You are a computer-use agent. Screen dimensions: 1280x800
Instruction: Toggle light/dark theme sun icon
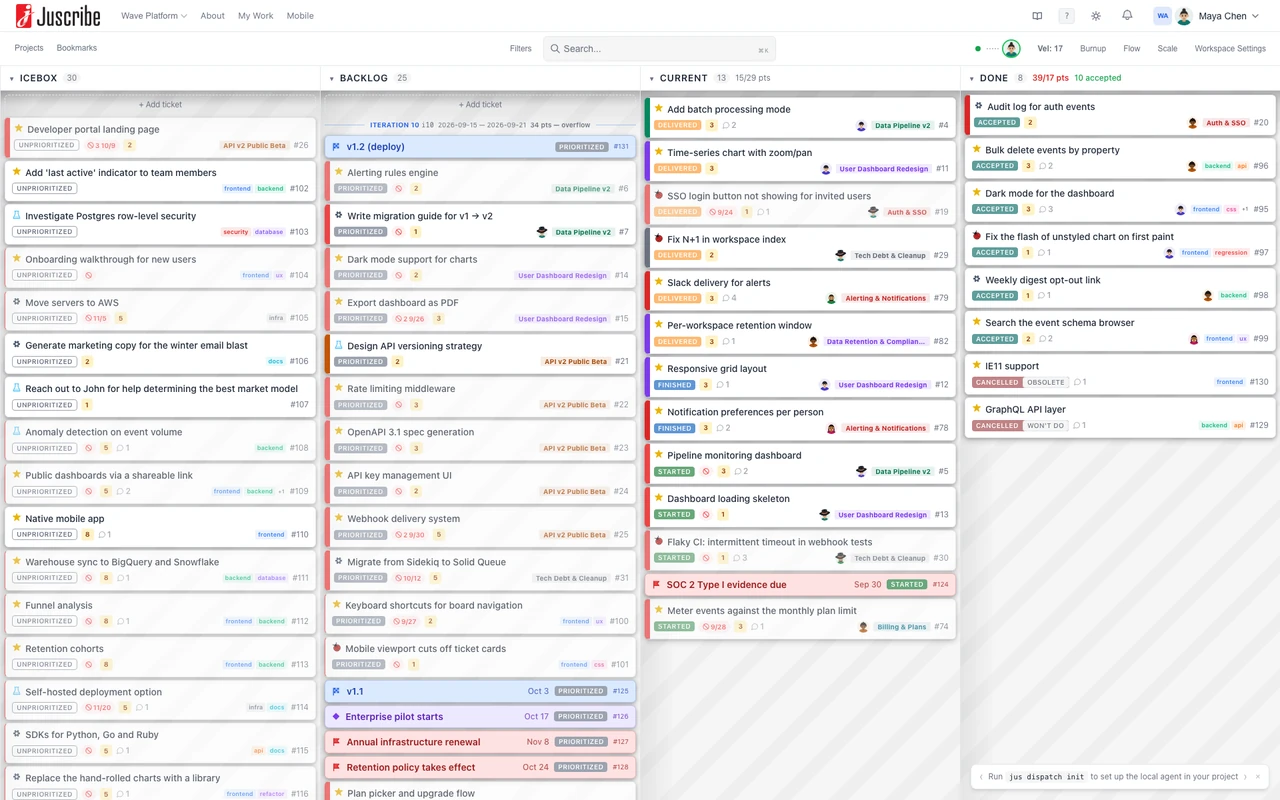tap(1096, 16)
